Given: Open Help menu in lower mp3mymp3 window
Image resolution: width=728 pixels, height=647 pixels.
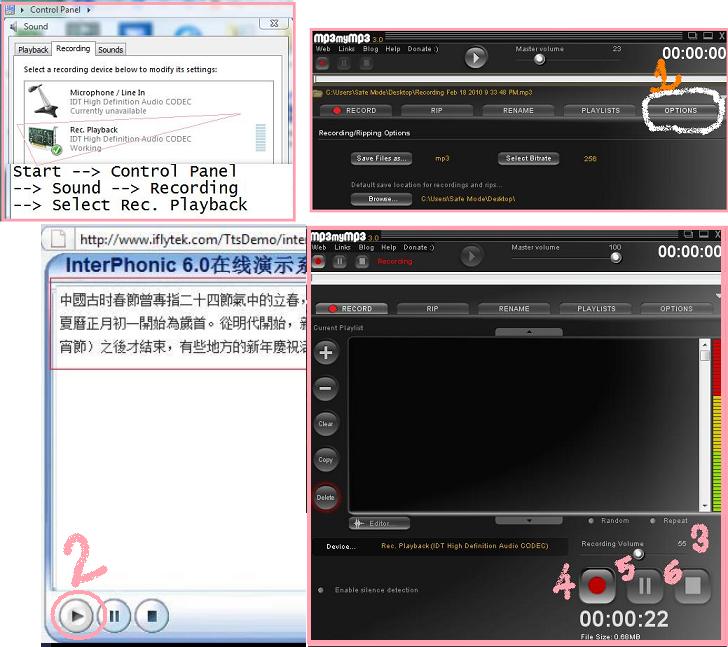Looking at the screenshot, I should point(389,247).
